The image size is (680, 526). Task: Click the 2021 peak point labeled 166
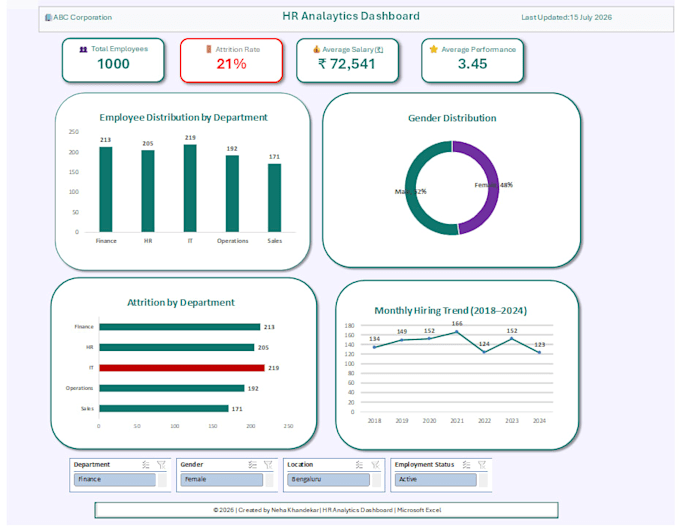click(x=457, y=332)
